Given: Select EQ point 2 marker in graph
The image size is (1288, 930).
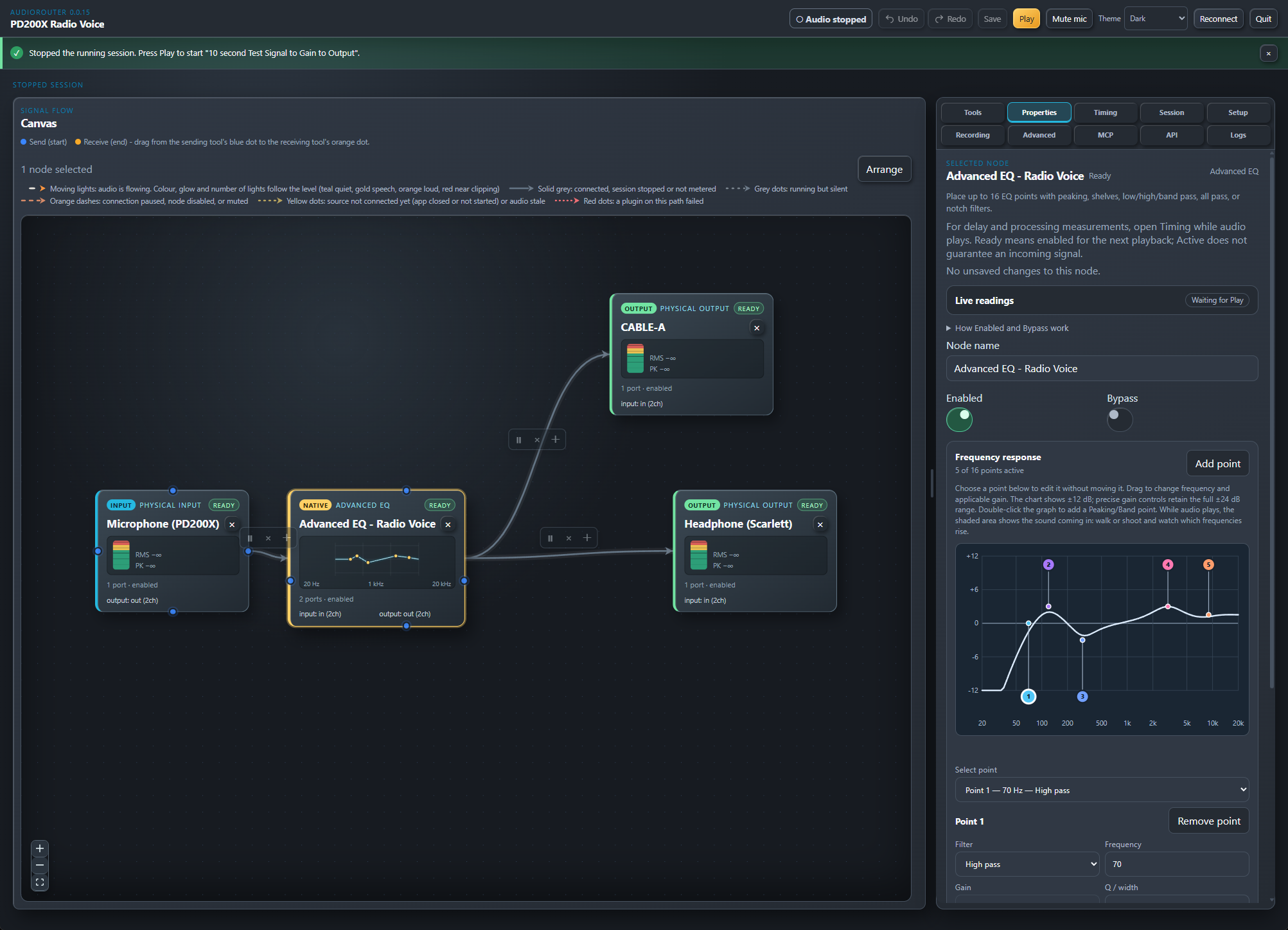Looking at the screenshot, I should pos(1048,564).
